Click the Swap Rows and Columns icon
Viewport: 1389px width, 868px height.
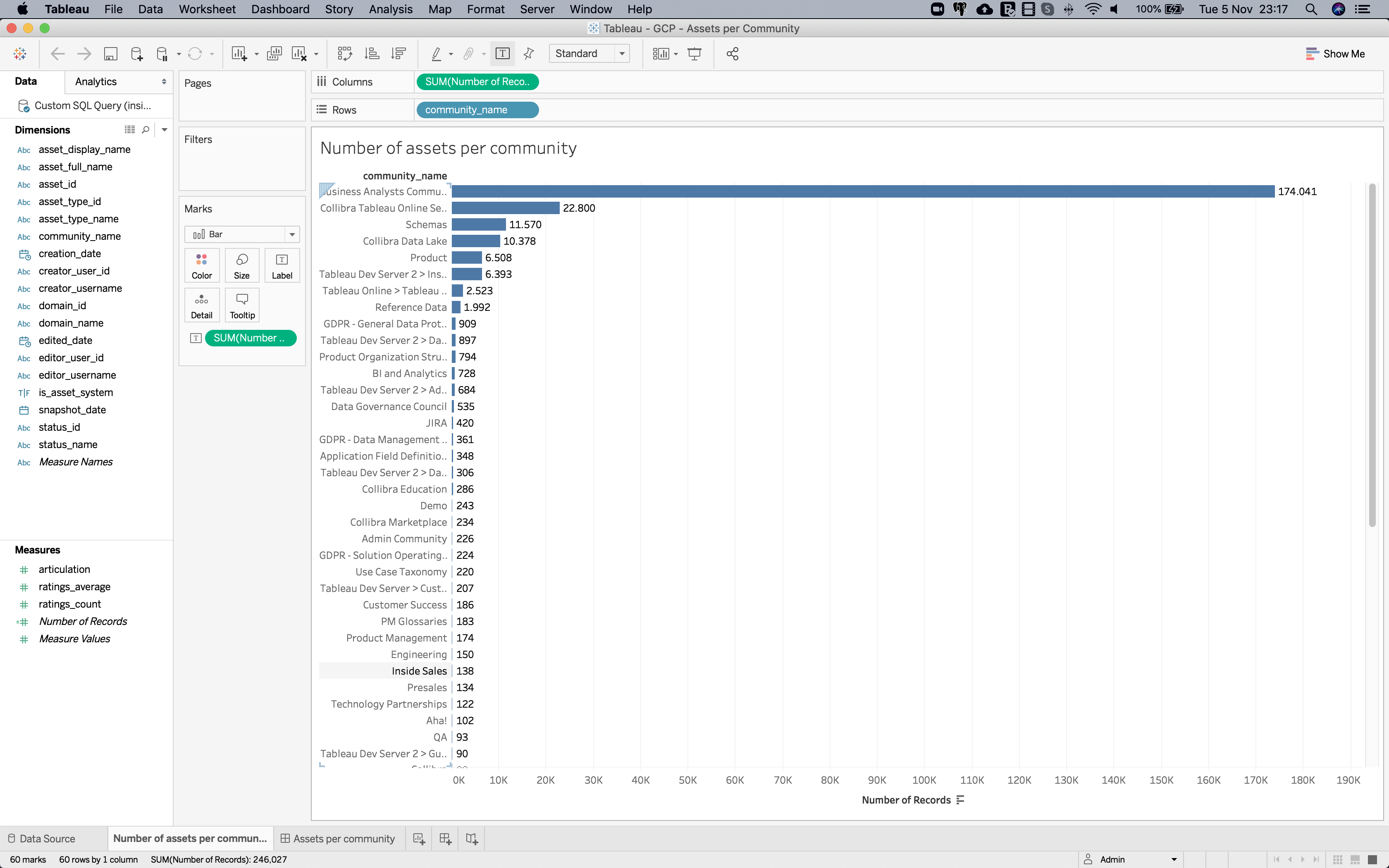tap(344, 53)
